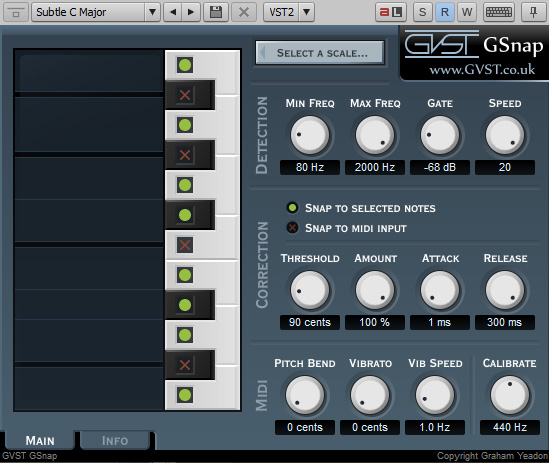Toggle the E note green indicator
Screen dimensions: 549x463
point(185,275)
